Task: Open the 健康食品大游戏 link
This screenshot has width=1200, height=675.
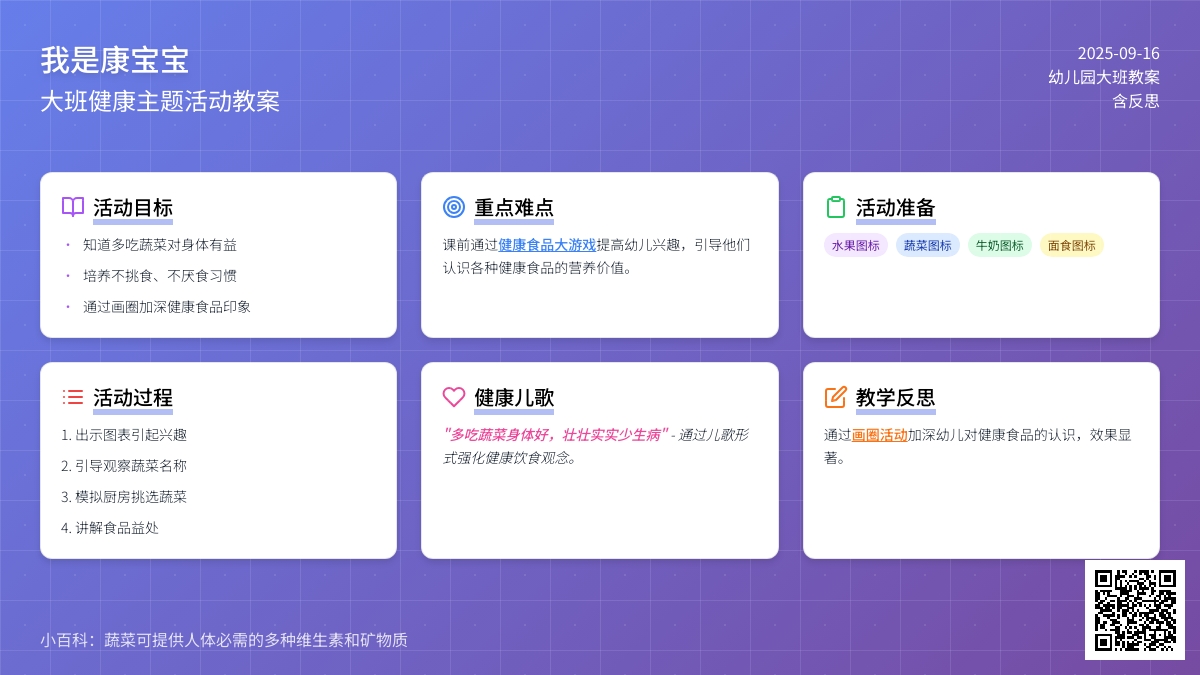Action: pos(547,245)
